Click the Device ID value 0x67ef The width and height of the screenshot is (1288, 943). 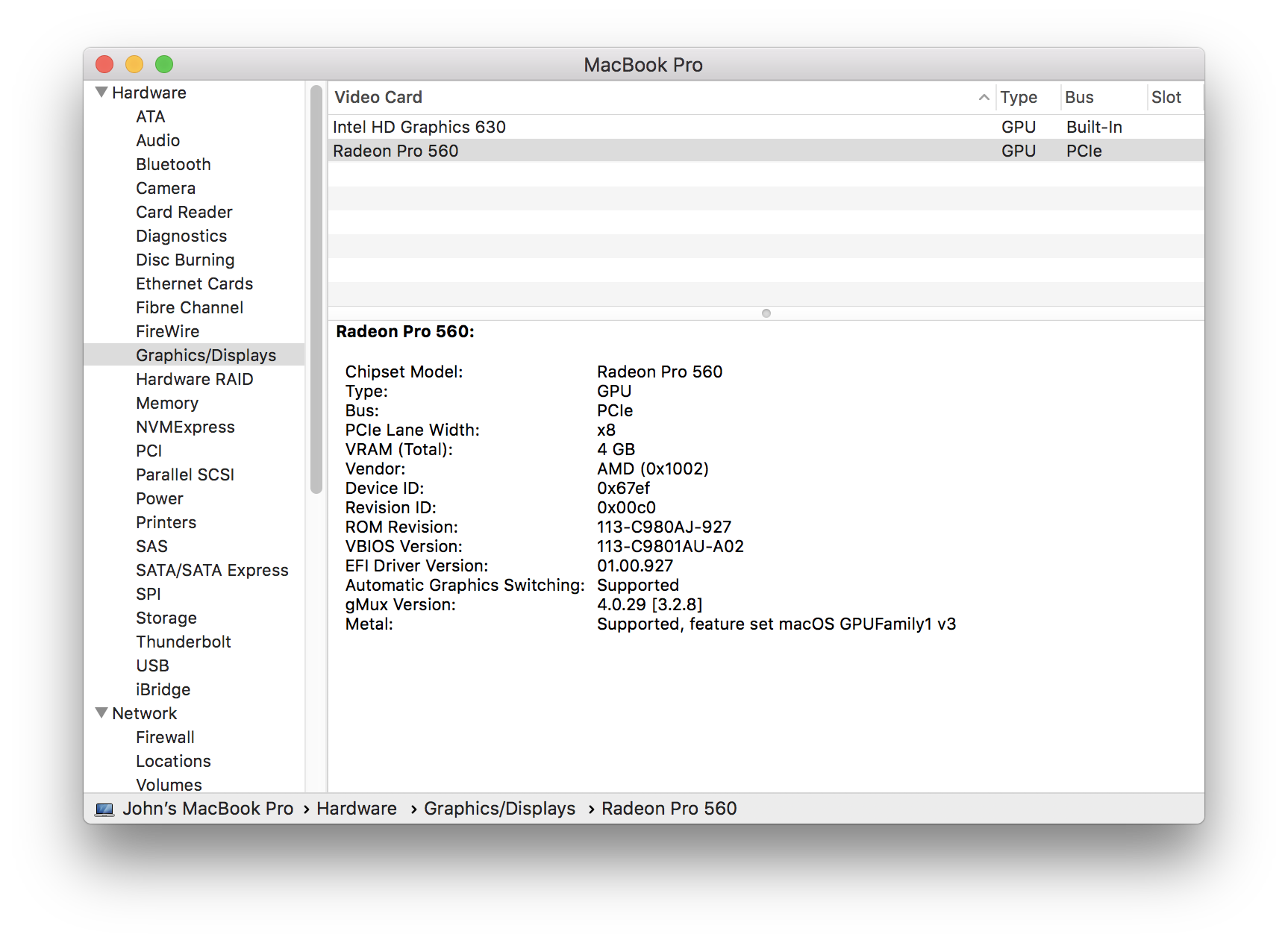pyautogui.click(x=624, y=488)
